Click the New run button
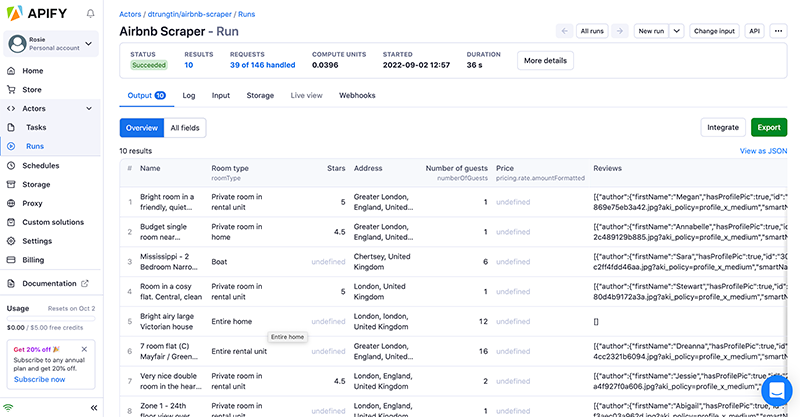The image size is (800, 417). coord(651,31)
